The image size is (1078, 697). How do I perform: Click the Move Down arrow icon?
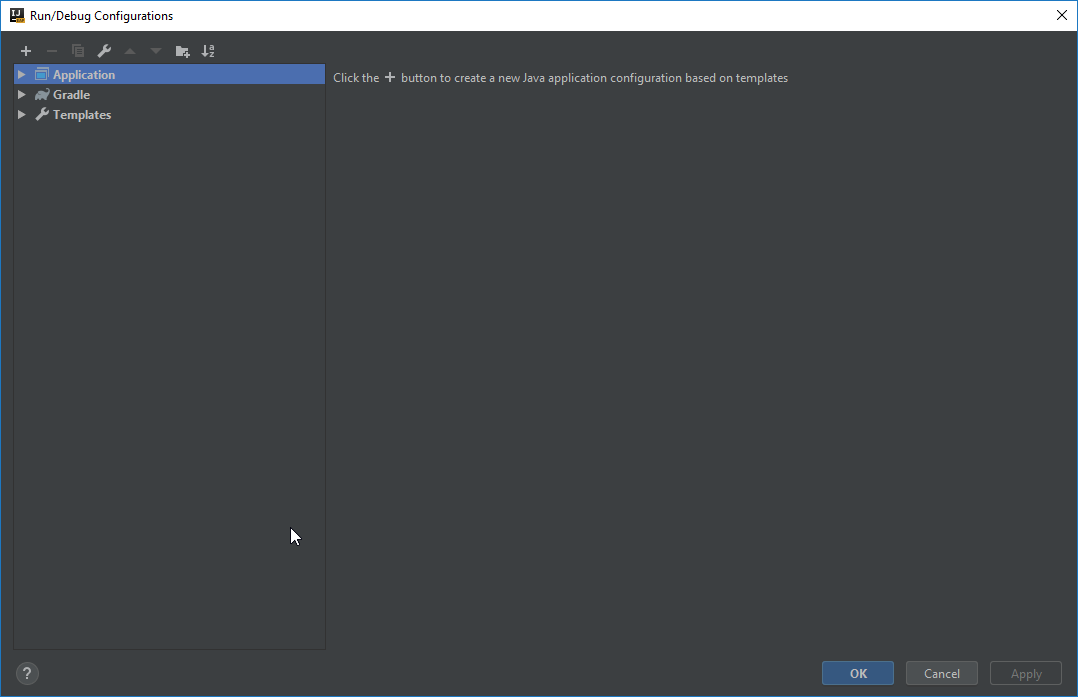point(156,51)
